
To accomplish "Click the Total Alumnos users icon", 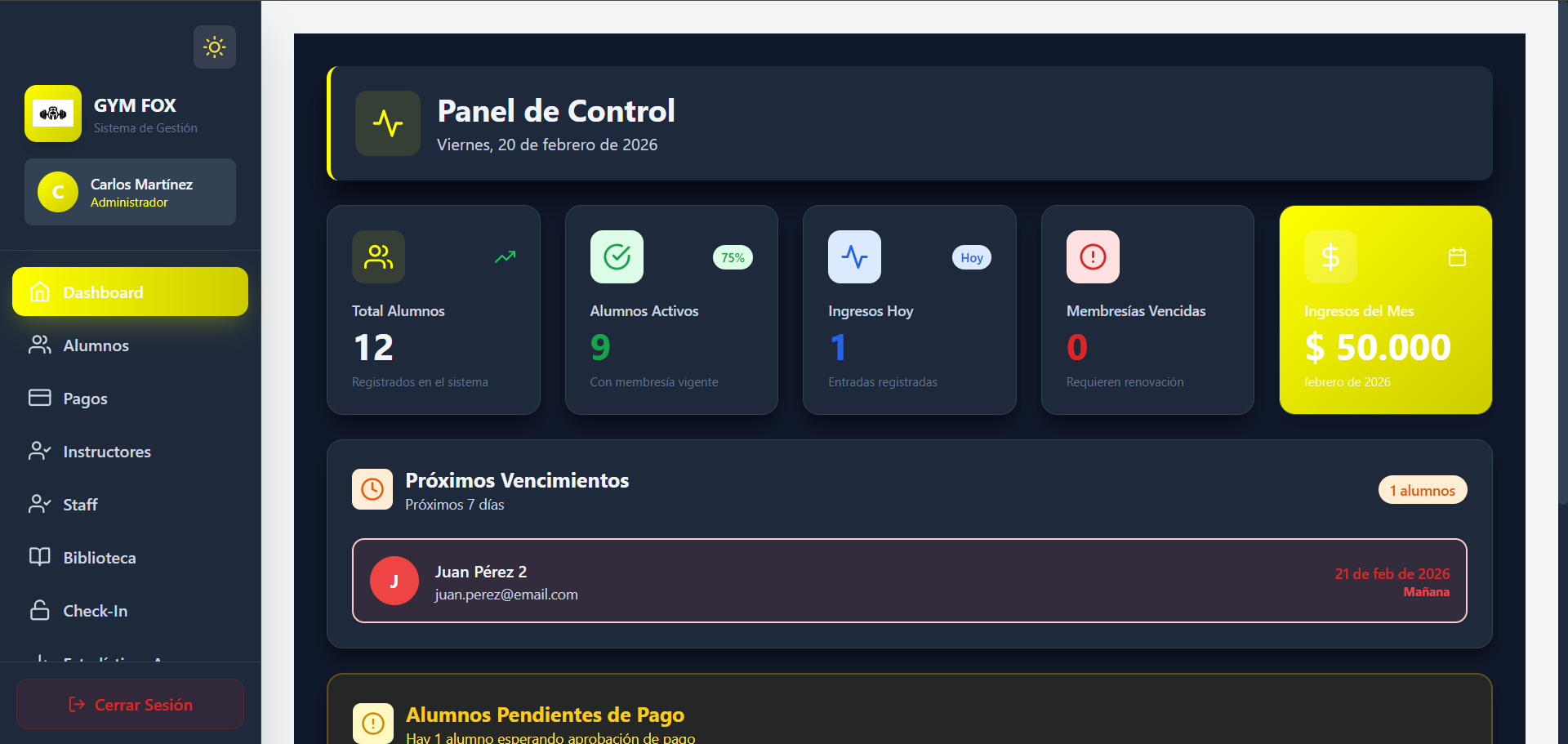I will coord(378,257).
